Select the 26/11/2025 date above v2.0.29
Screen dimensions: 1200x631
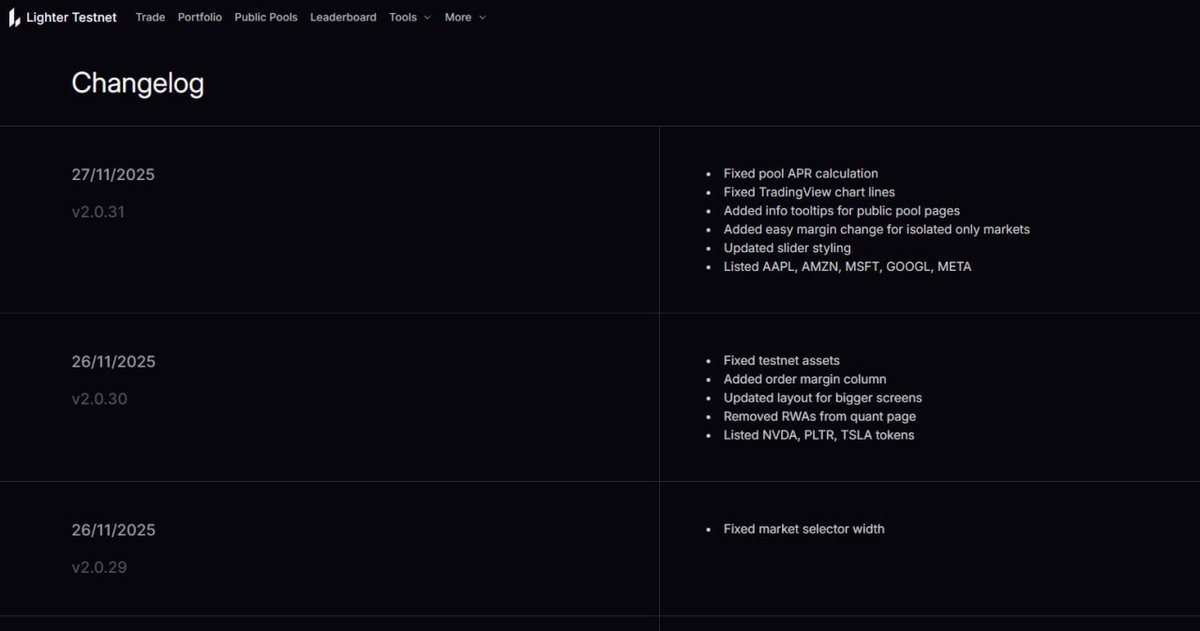point(113,530)
